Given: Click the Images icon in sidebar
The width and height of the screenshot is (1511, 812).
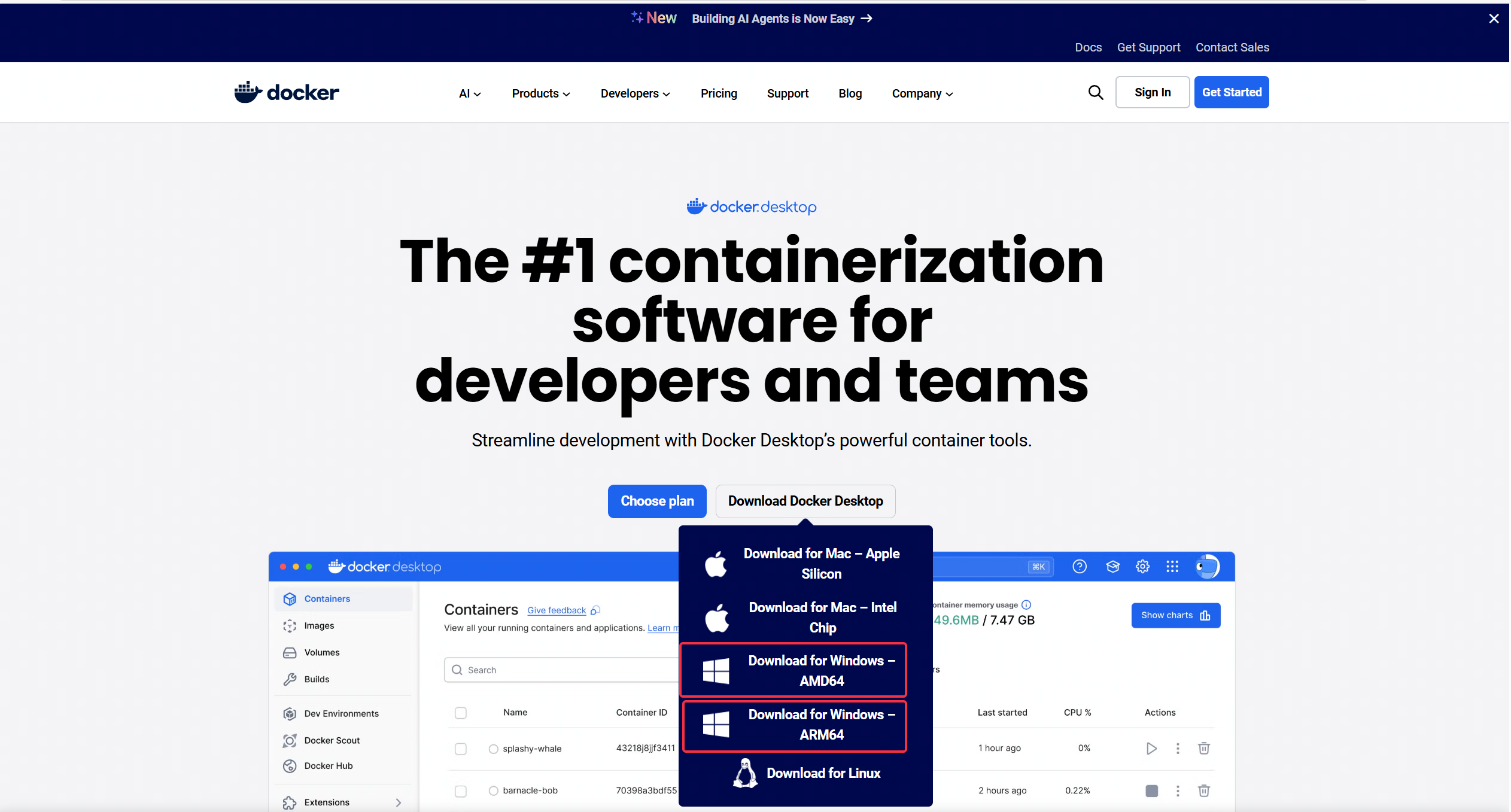Looking at the screenshot, I should (290, 626).
